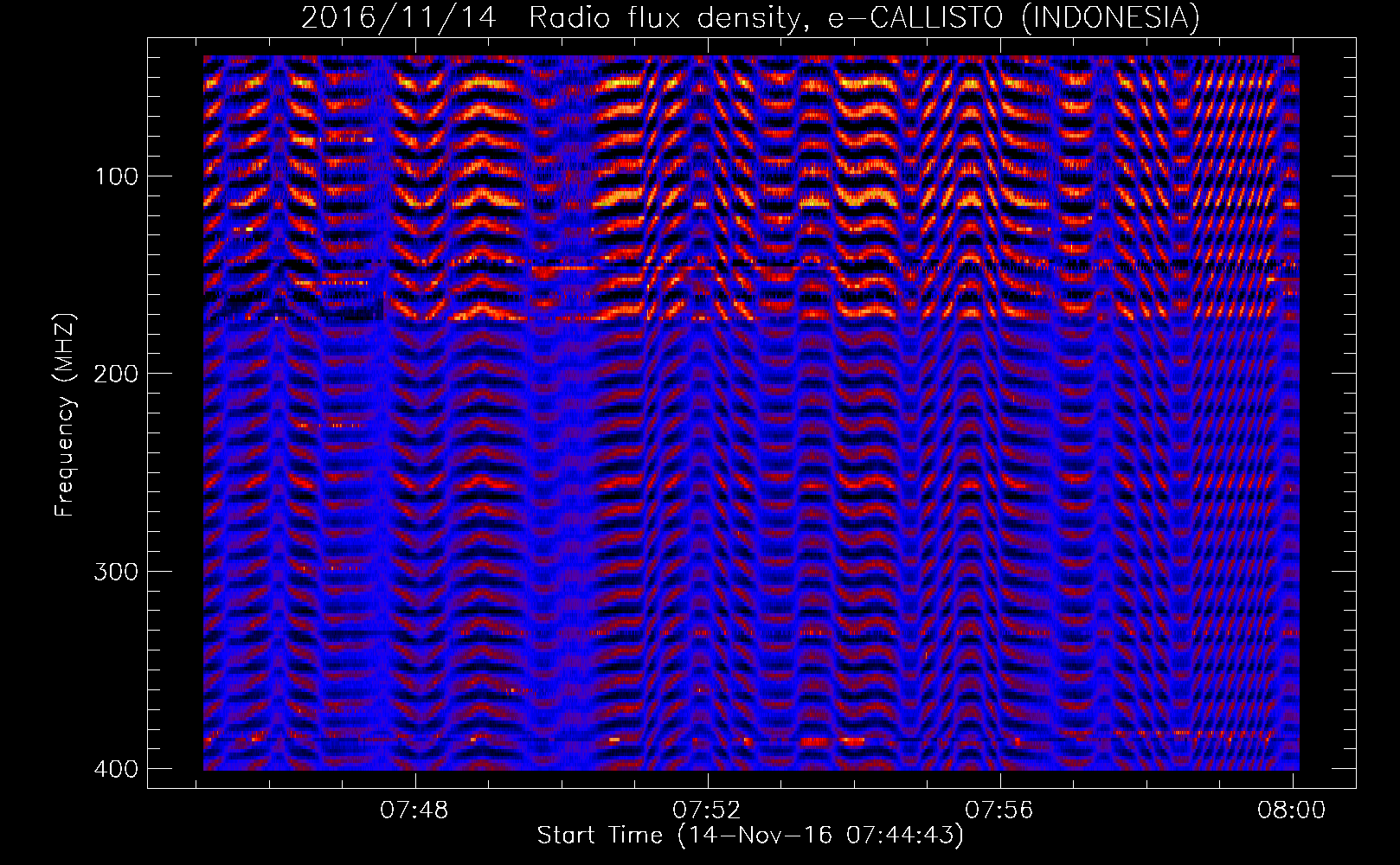The height and width of the screenshot is (865, 1400).
Task: Click the '200' frequency tick label
Action: pos(115,375)
